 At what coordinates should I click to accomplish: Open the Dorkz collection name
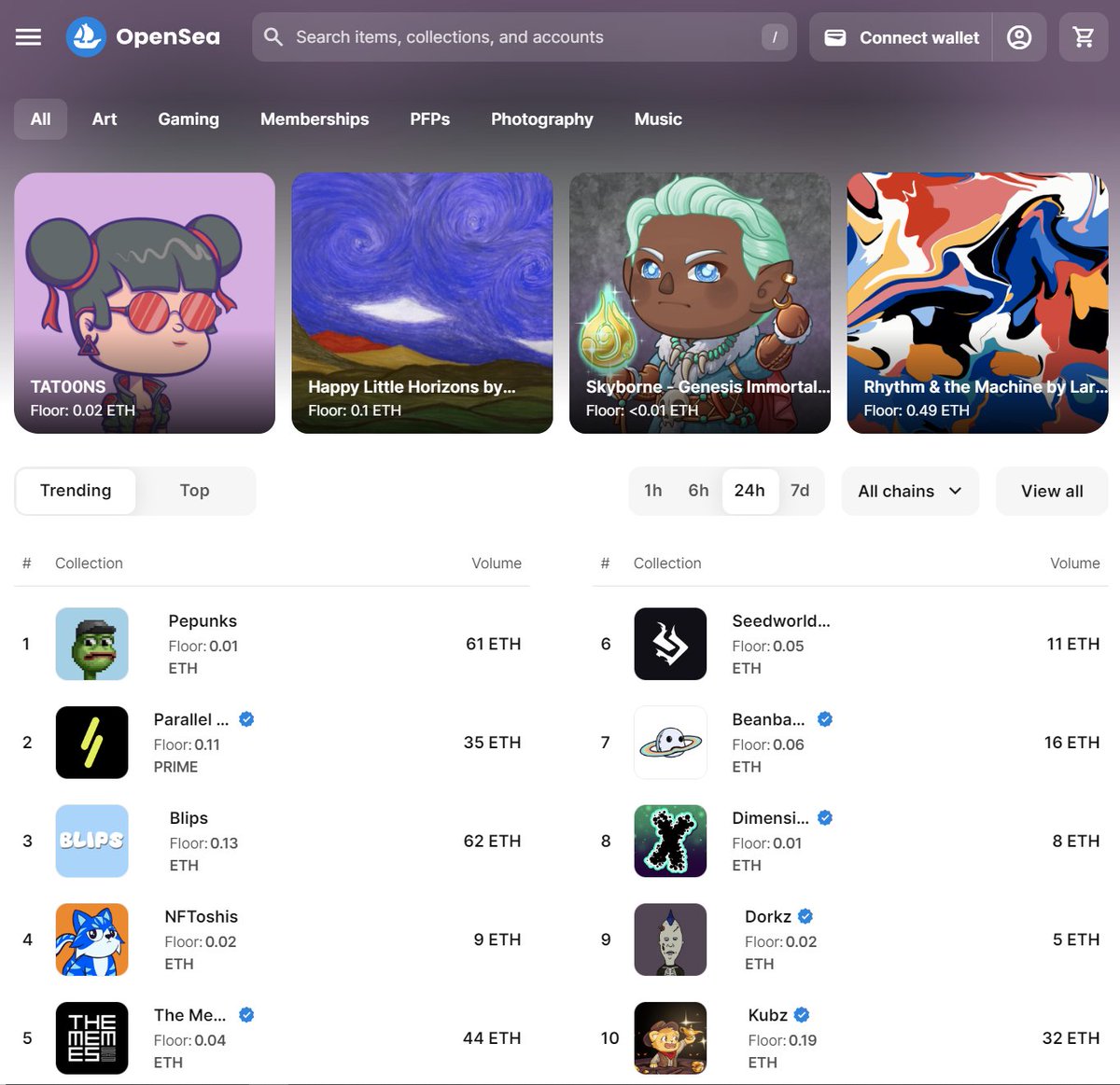(768, 917)
